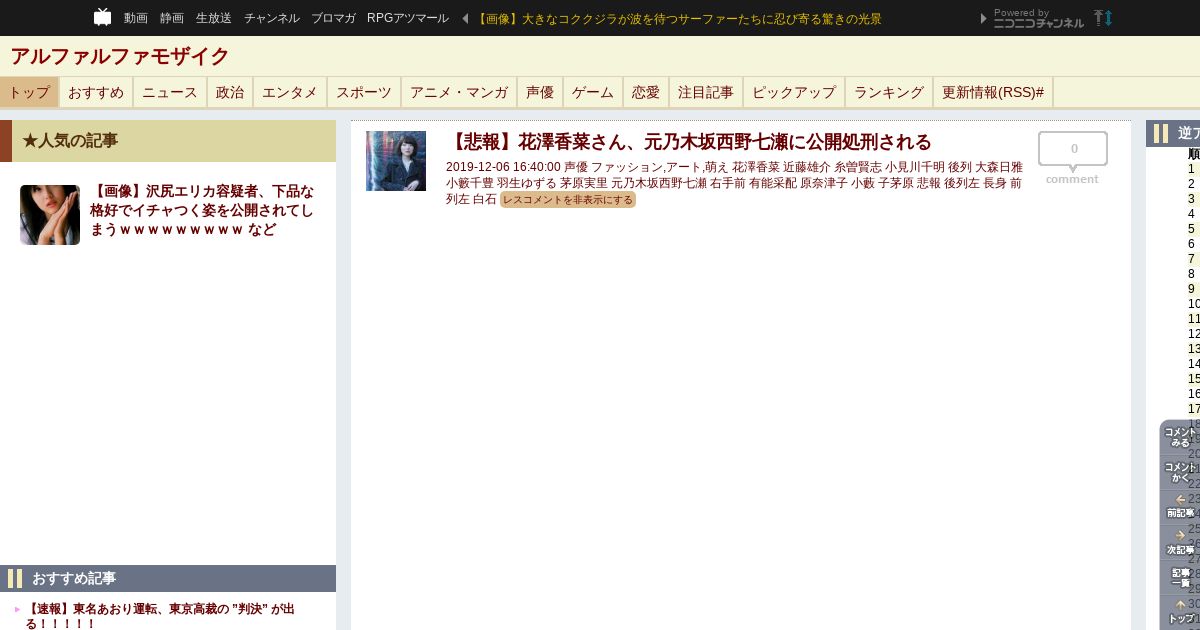Click the previous headline arrow in top bar
This screenshot has width=1200, height=630.
[465, 18]
